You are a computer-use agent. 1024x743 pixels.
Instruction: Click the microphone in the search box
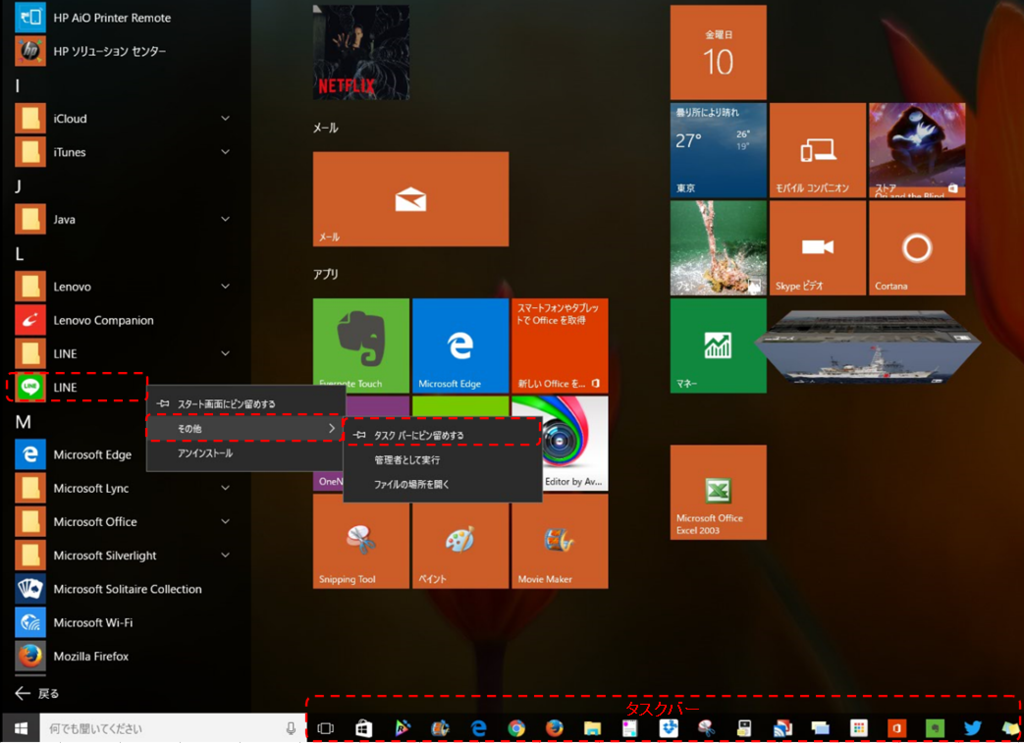(x=291, y=728)
